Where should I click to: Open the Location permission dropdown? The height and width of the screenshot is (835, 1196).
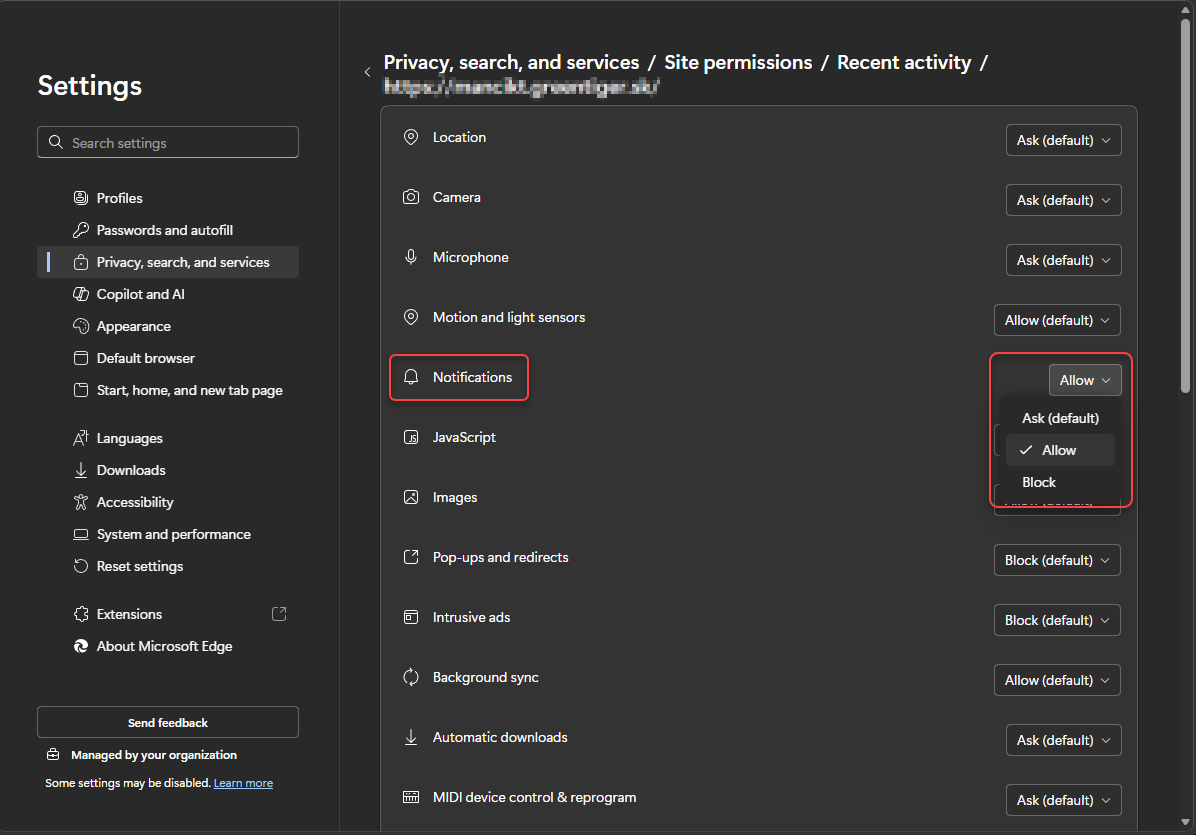pos(1063,140)
